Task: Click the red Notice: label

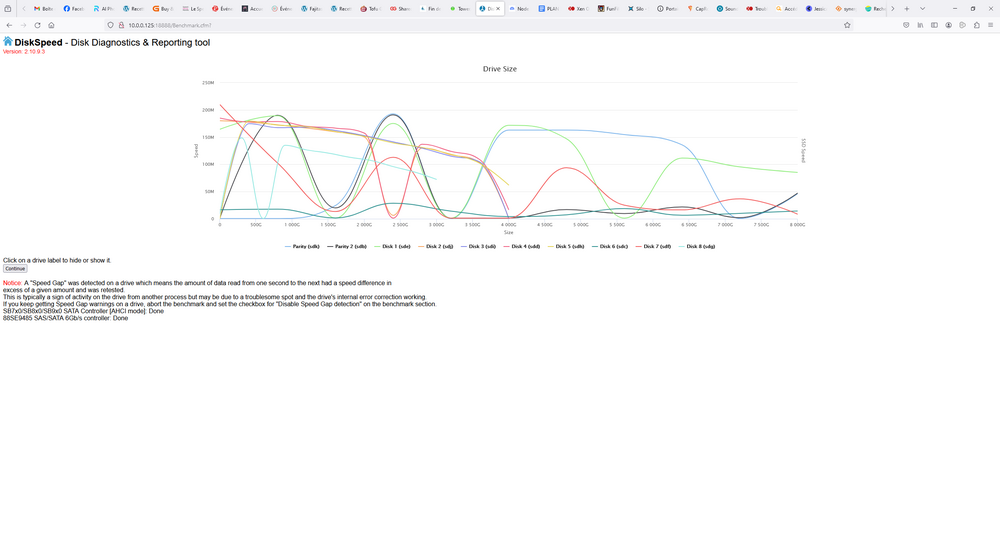Action: tap(12, 283)
